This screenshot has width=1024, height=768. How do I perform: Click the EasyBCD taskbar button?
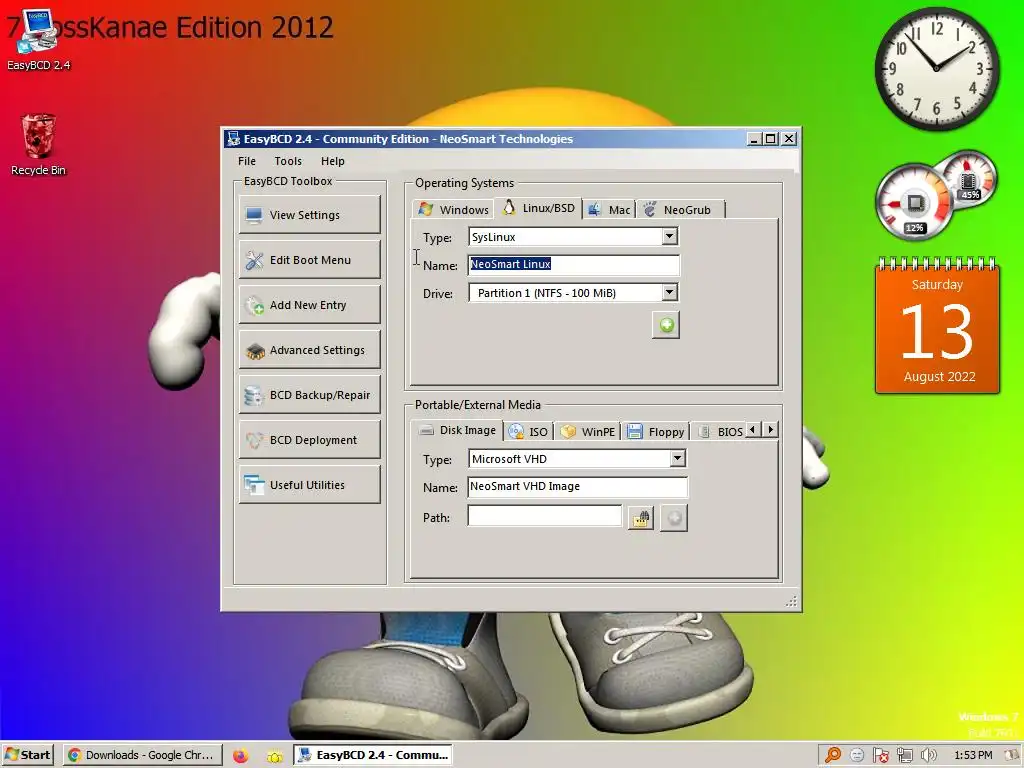(x=374, y=755)
